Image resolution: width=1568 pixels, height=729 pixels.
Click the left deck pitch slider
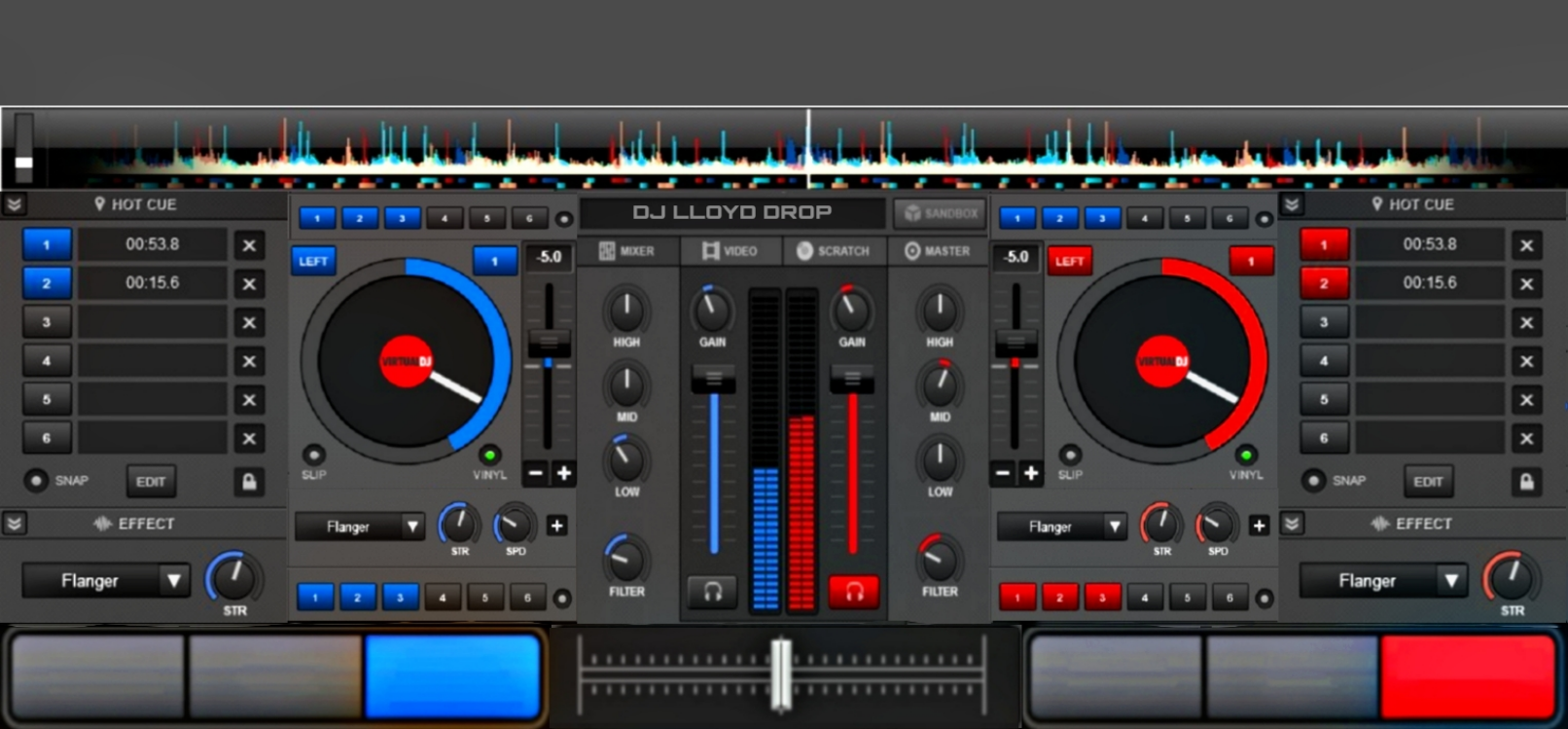pos(549,343)
